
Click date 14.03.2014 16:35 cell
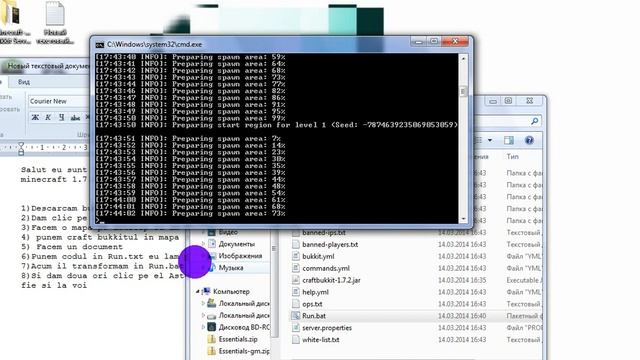[462, 280]
